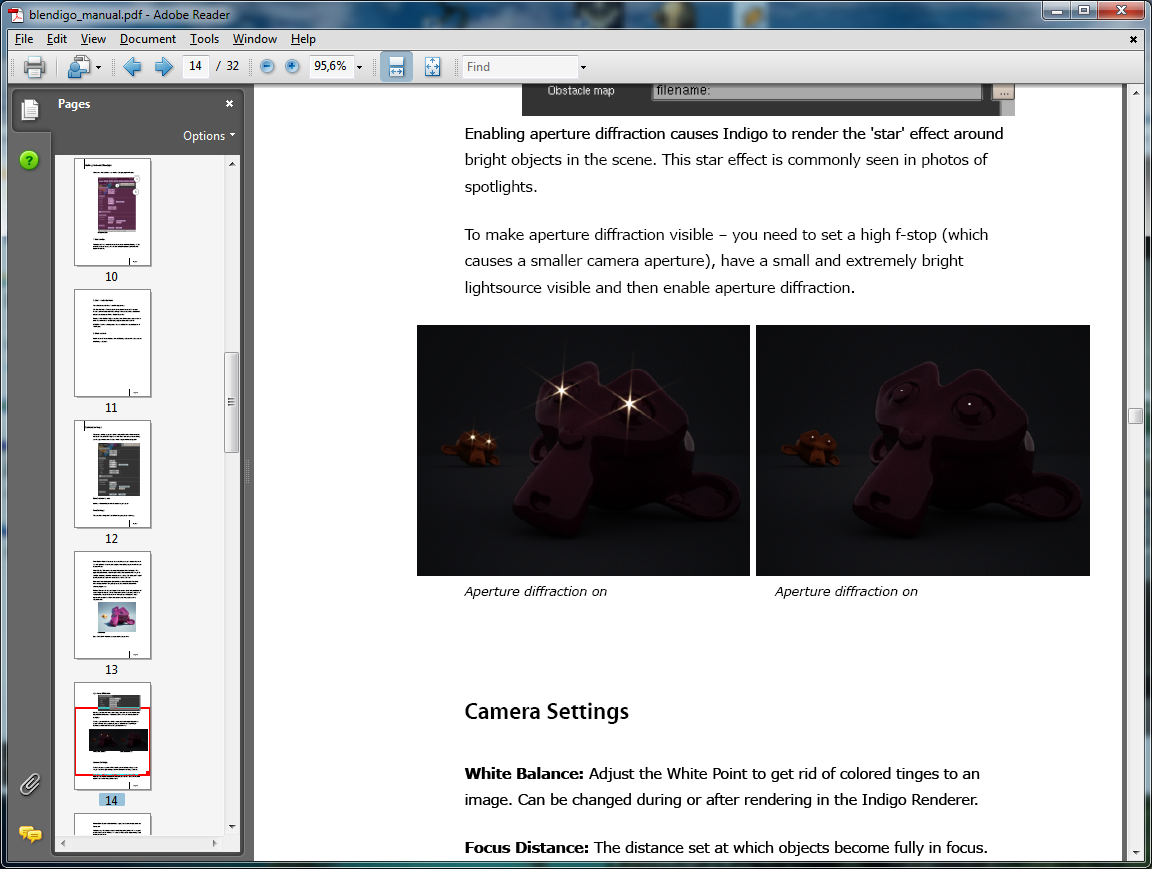Click the left aperture diffraction image
1152x869 pixels.
click(x=583, y=450)
